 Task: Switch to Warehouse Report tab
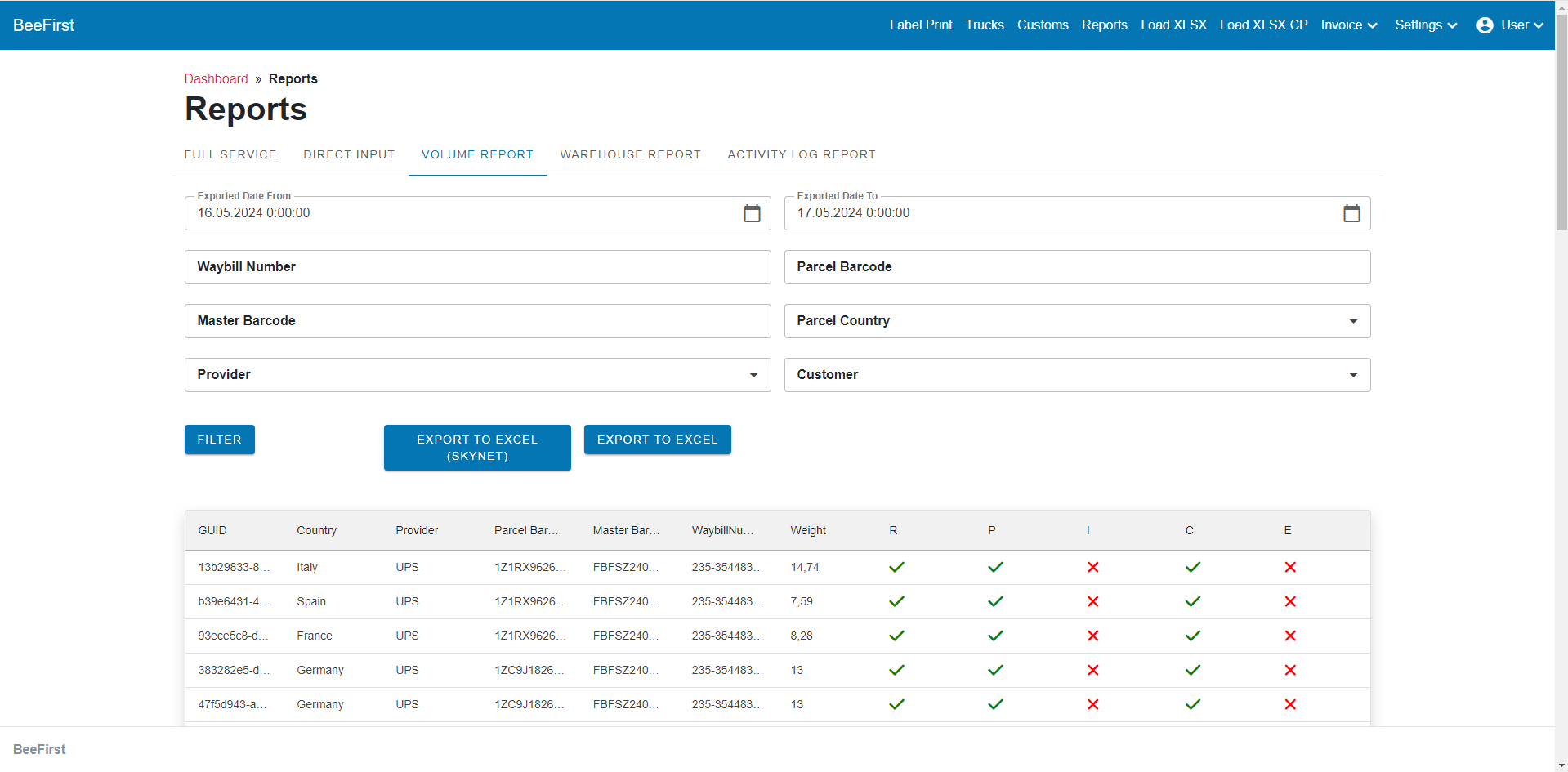pos(630,154)
